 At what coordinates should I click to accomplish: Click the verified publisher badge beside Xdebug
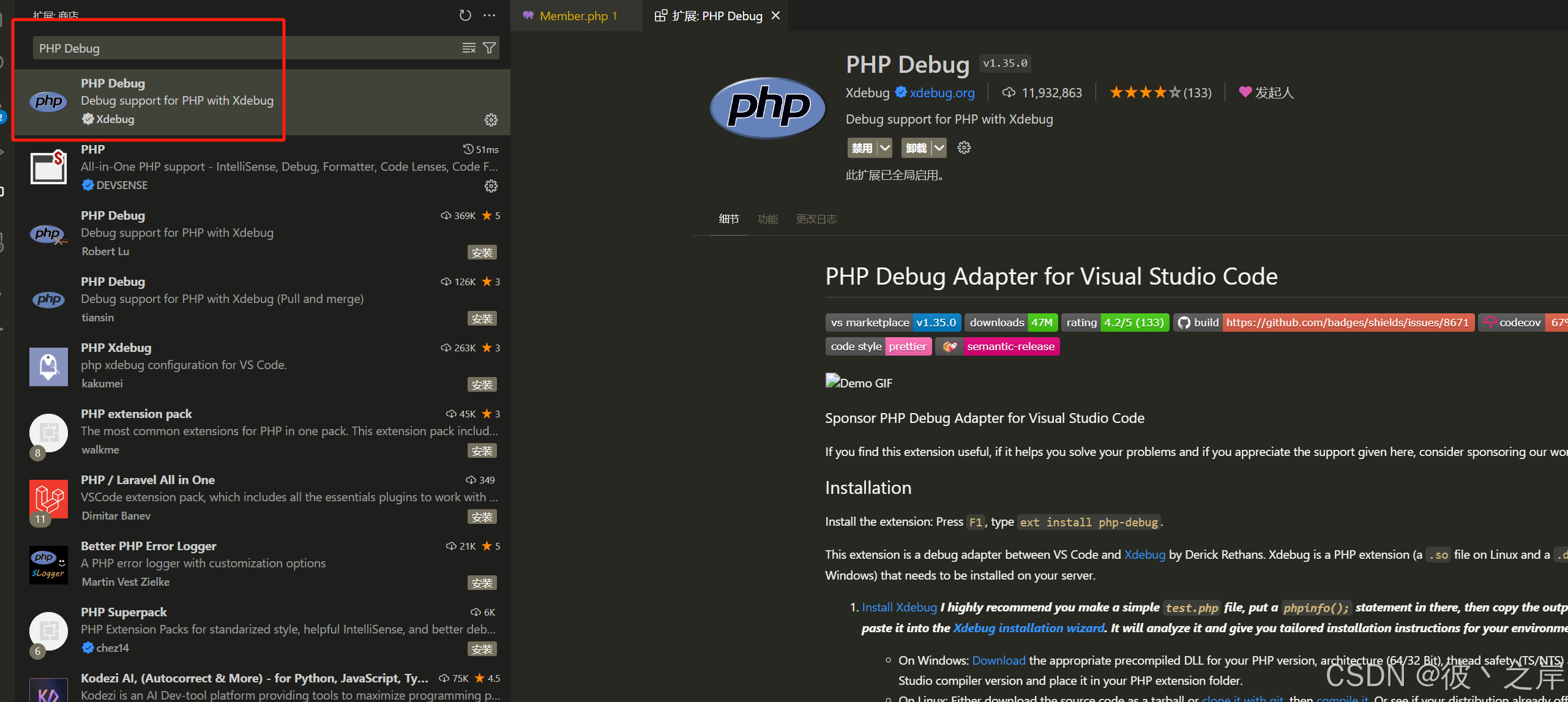pos(900,92)
